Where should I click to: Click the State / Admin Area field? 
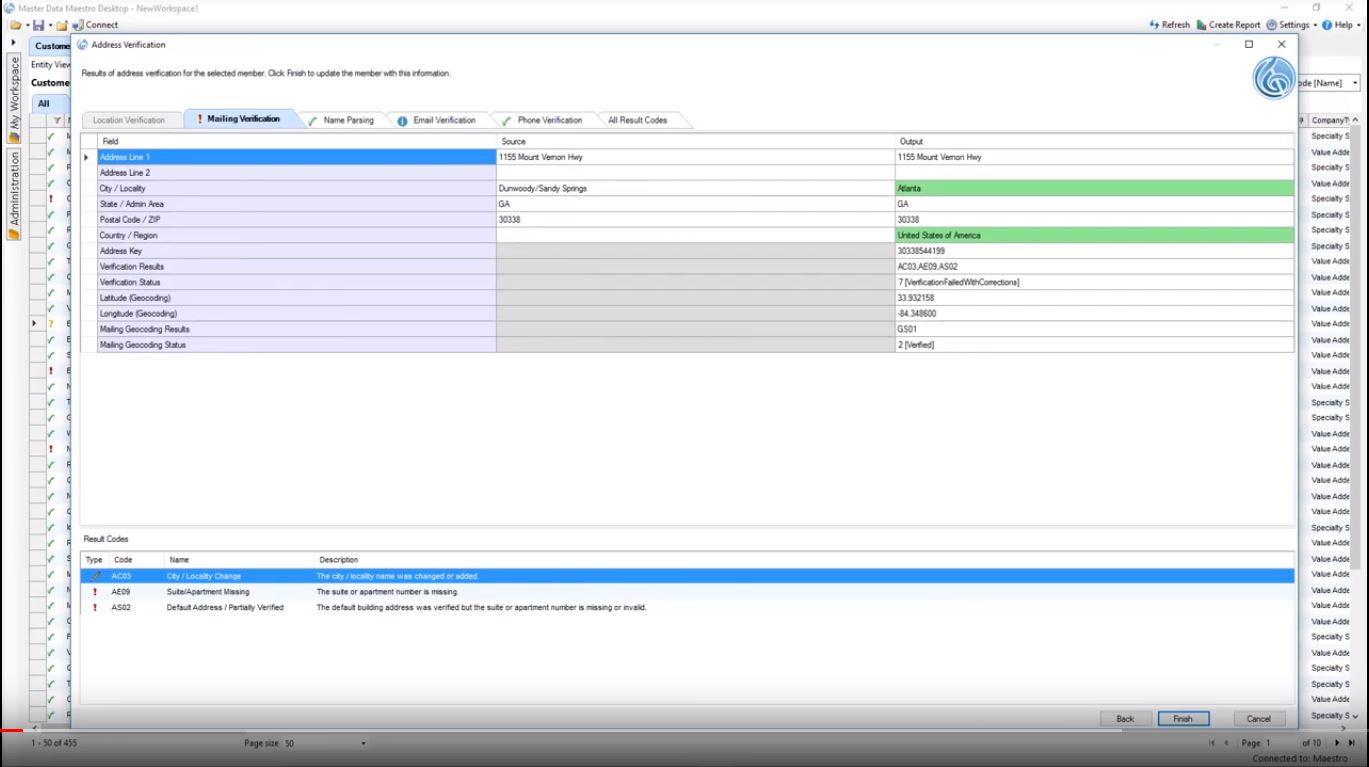tap(296, 204)
